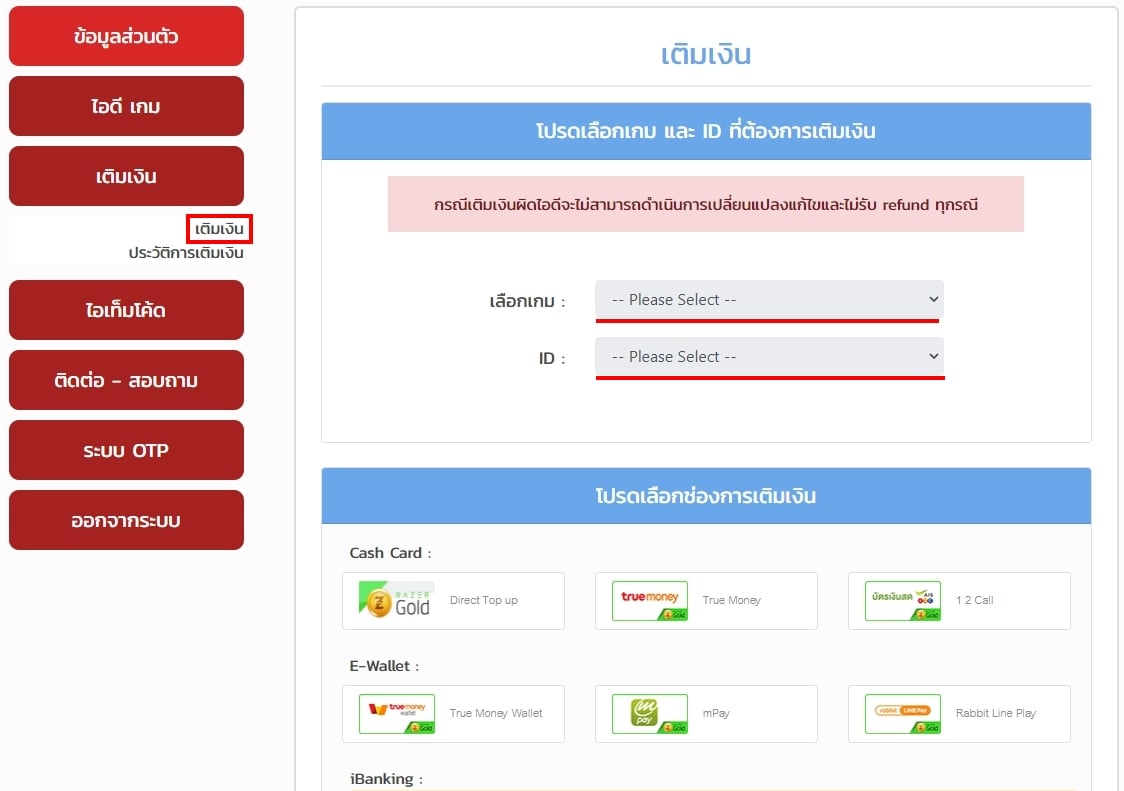This screenshot has height=791, width=1124.
Task: Click the Direct Top up label
Action: tap(484, 600)
